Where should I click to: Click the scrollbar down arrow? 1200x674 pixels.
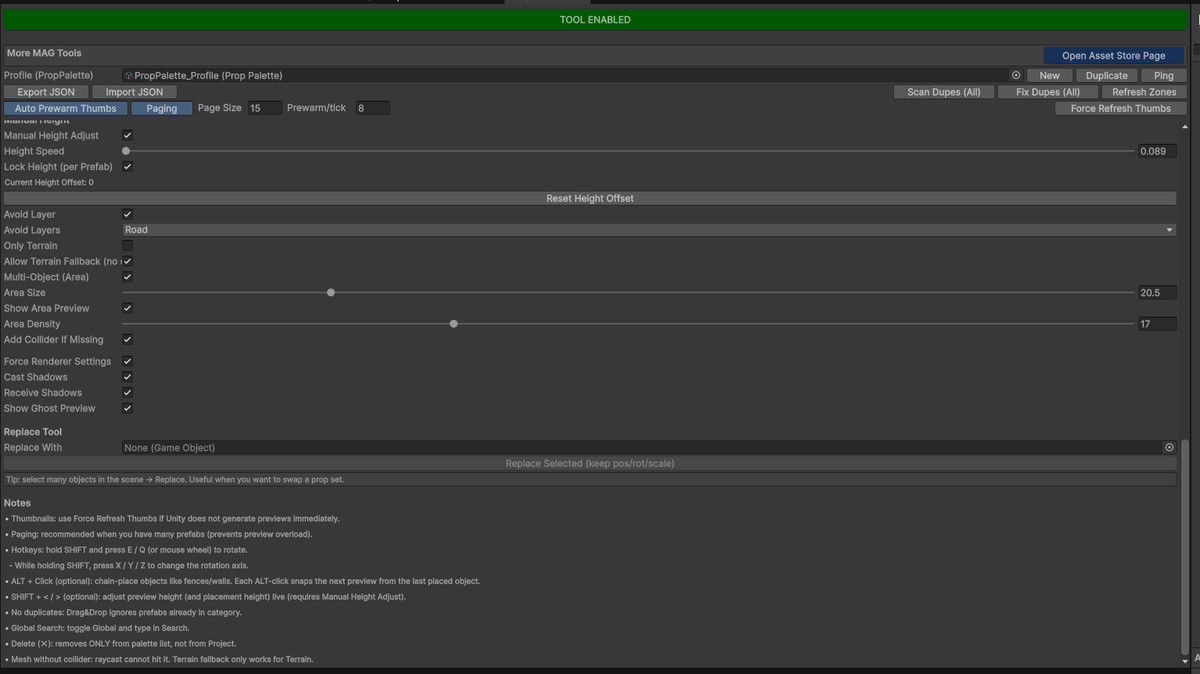(1187, 661)
